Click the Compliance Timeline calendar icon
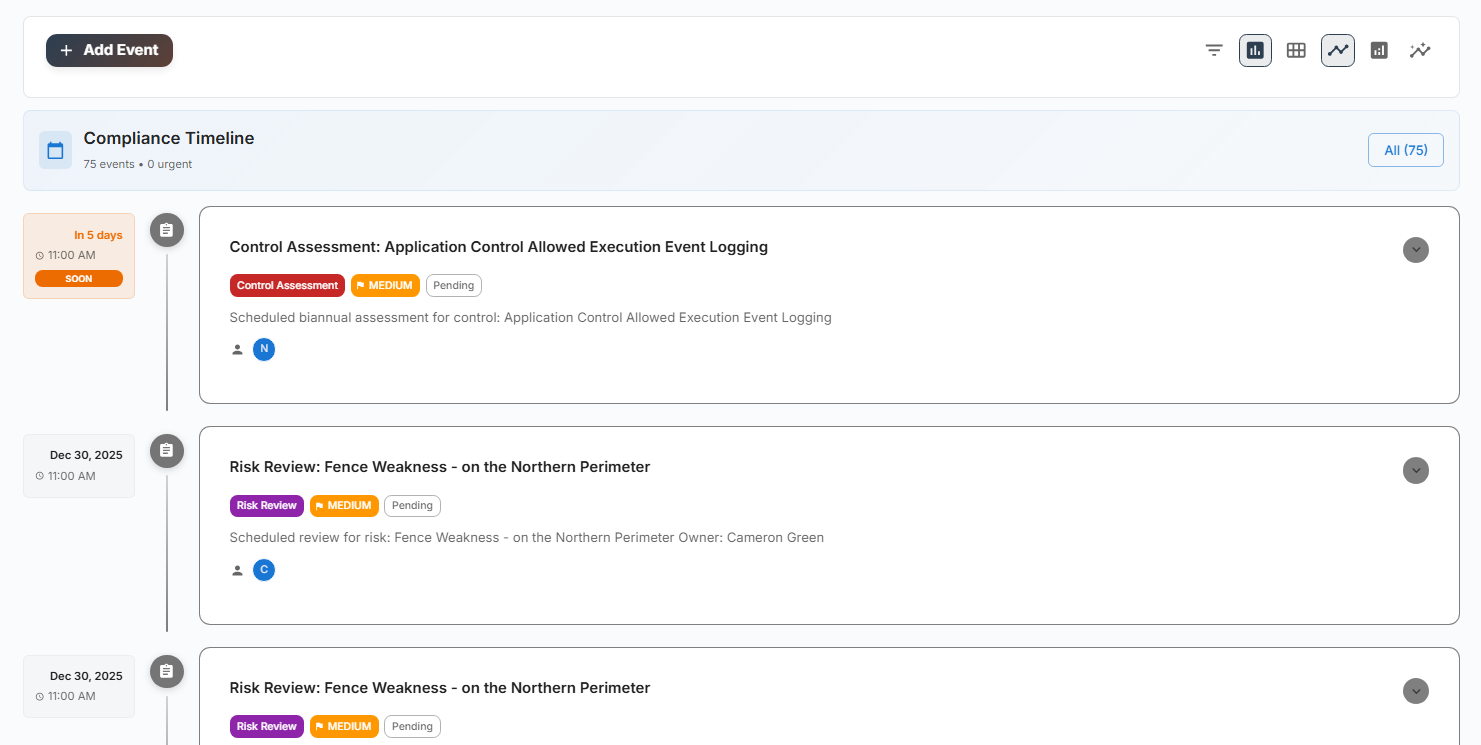1481x745 pixels. click(56, 150)
